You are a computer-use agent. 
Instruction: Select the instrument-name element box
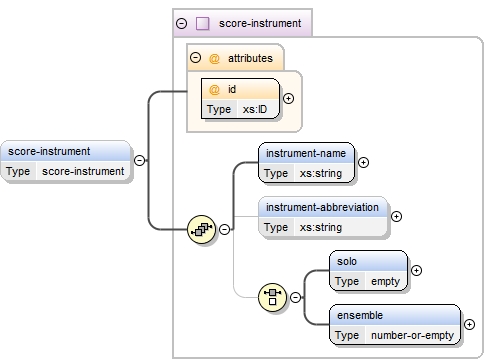click(306, 163)
